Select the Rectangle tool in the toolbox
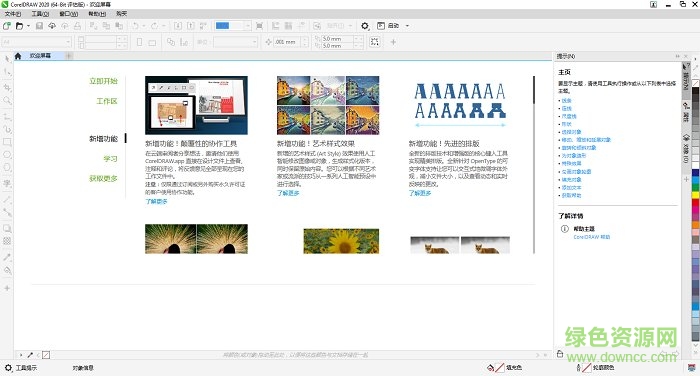 [x=7, y=142]
